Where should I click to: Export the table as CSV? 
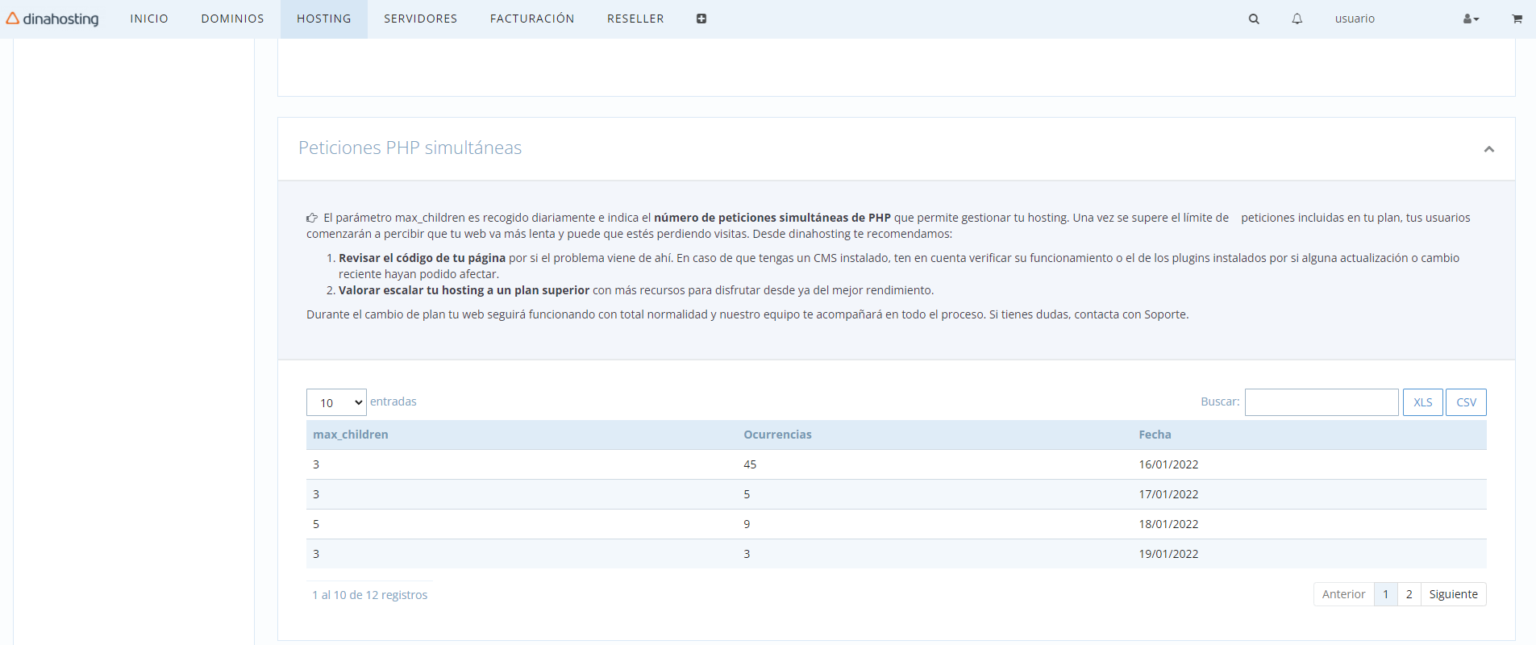[x=1466, y=402]
